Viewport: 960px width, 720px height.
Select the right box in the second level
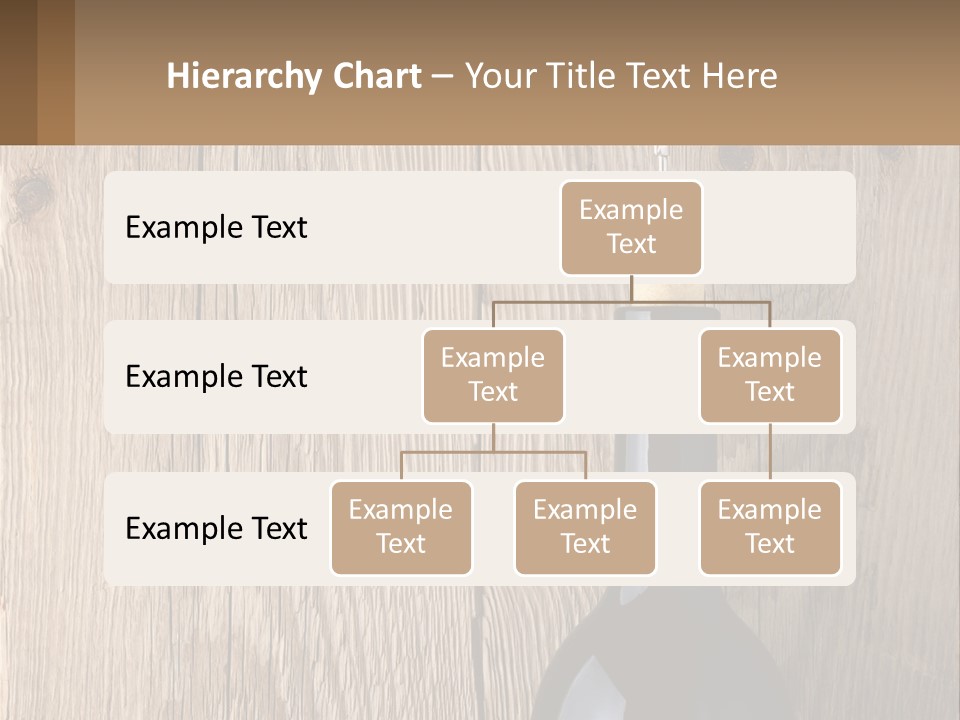pyautogui.click(x=770, y=375)
